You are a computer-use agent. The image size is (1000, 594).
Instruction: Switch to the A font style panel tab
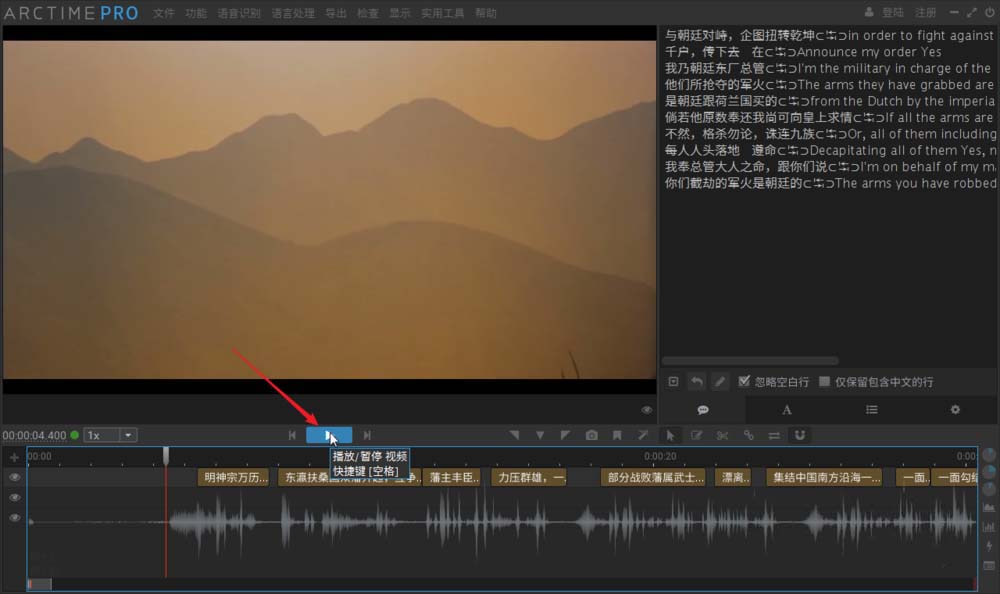(787, 410)
